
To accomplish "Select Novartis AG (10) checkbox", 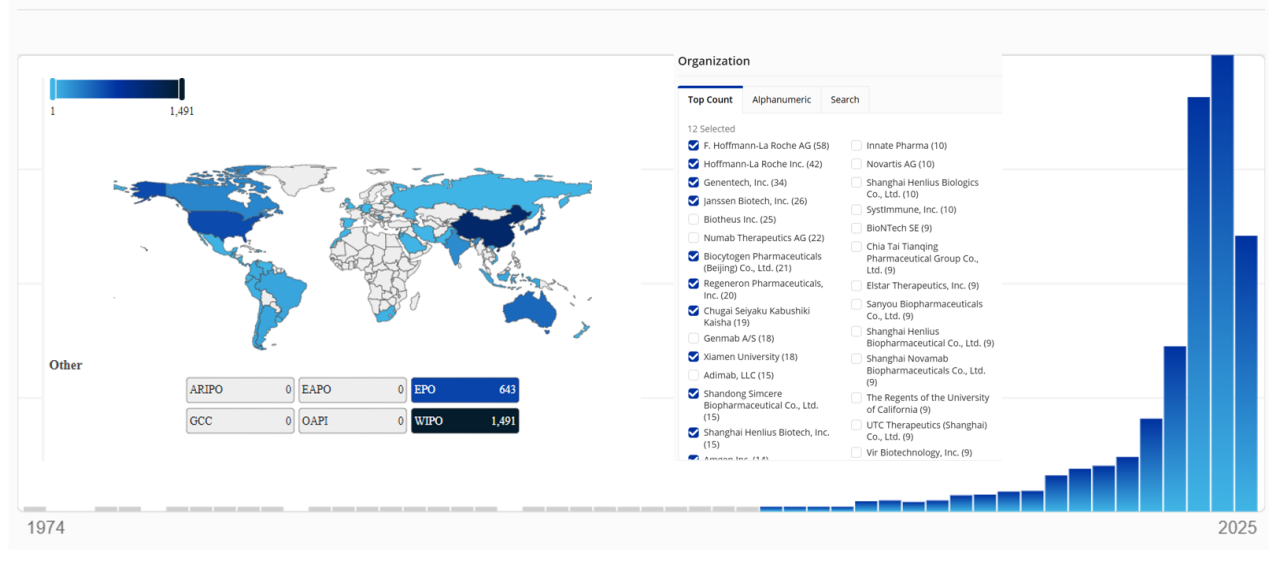I will pos(857,164).
